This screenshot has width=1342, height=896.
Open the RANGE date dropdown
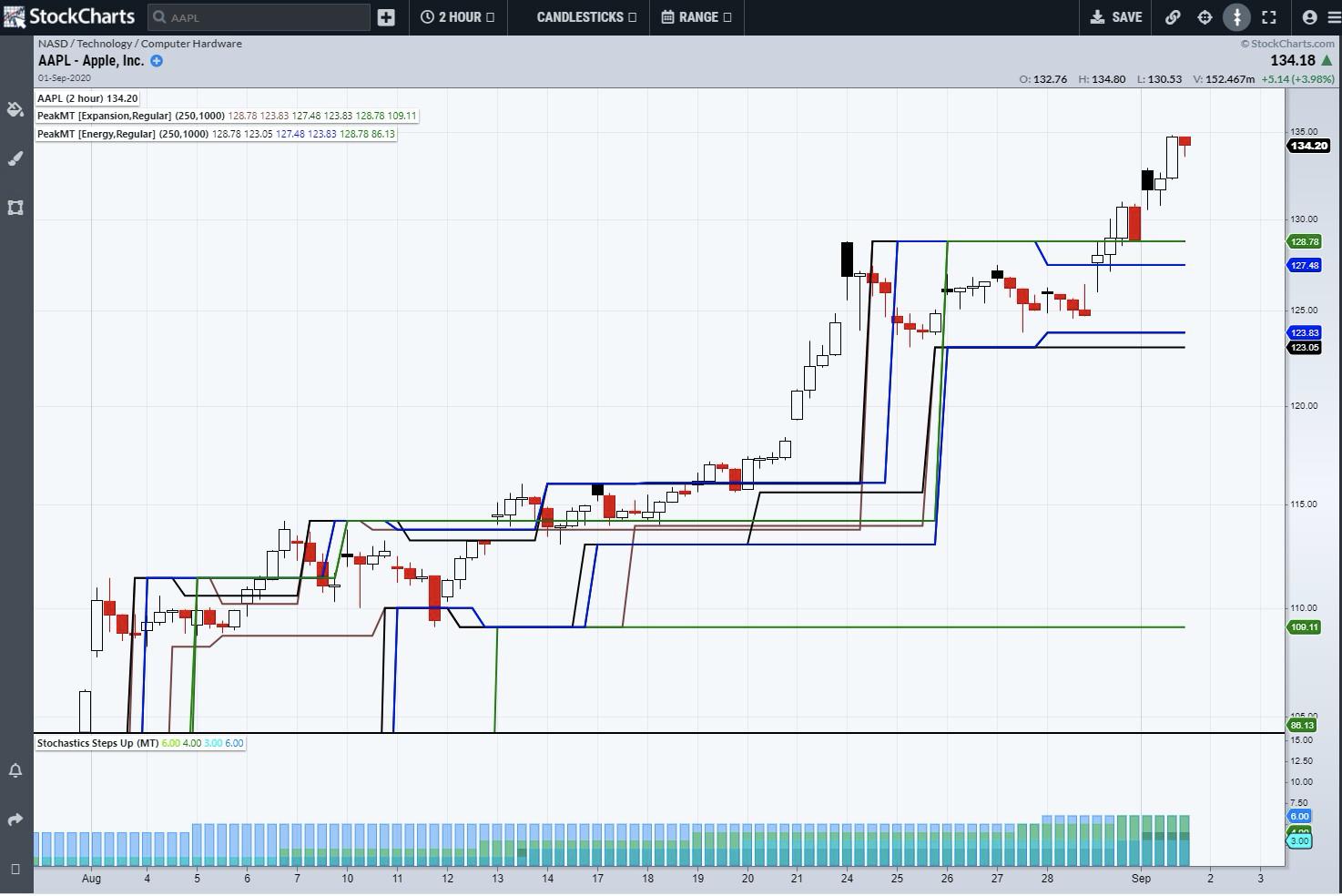tap(696, 17)
